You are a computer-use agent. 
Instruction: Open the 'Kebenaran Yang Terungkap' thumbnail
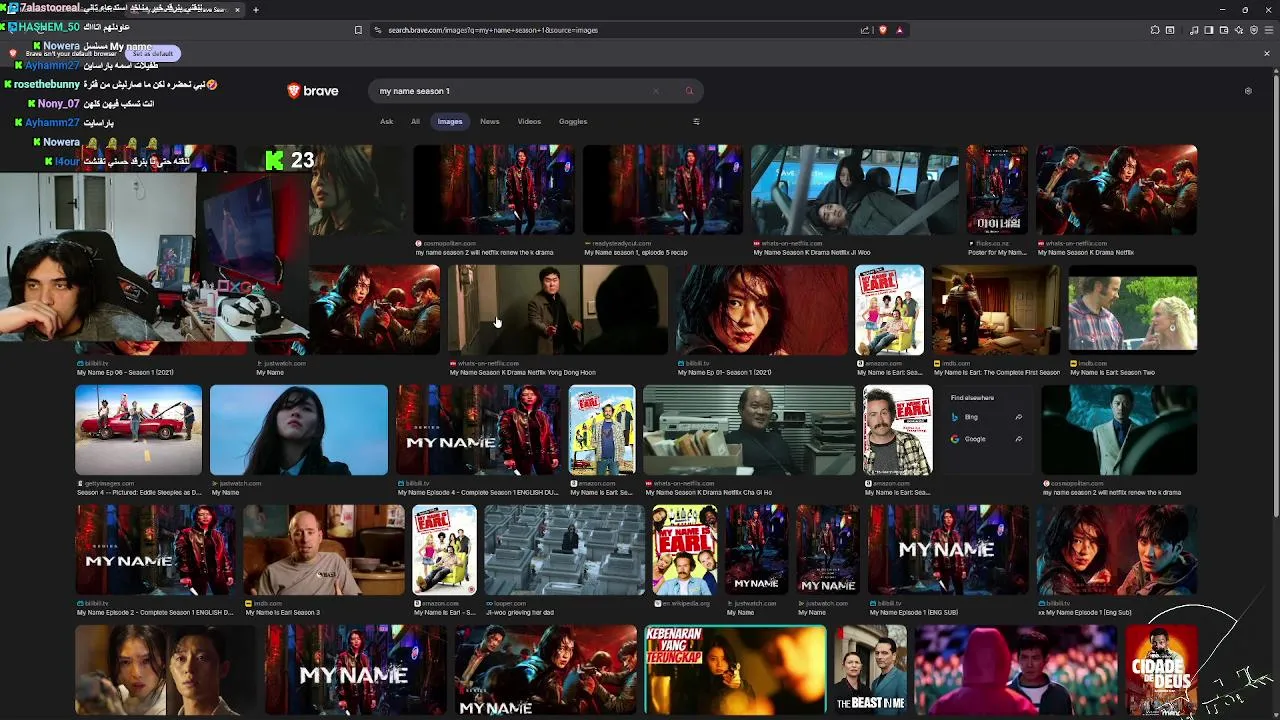(735, 670)
